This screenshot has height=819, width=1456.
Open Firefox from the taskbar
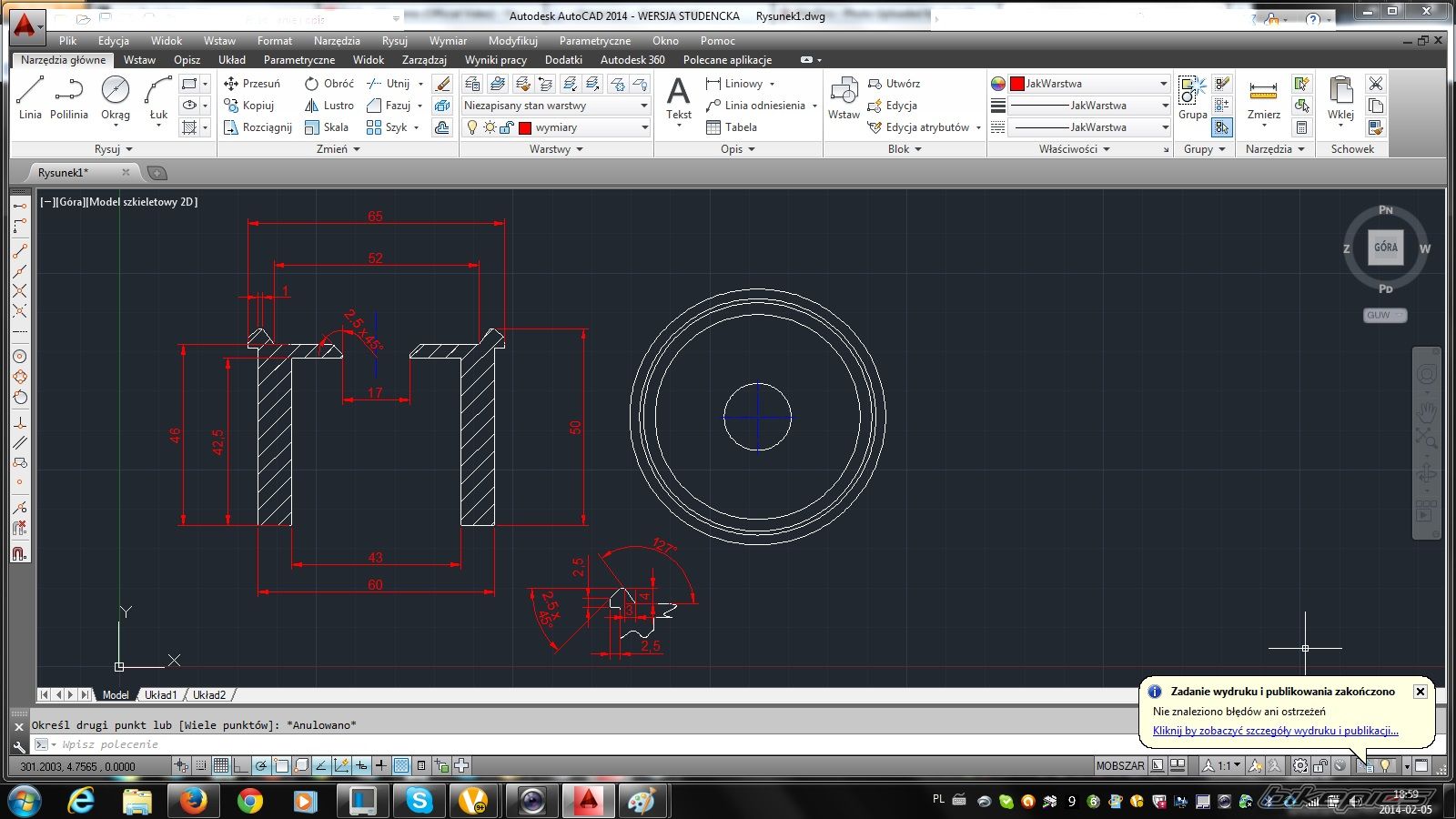point(193,801)
